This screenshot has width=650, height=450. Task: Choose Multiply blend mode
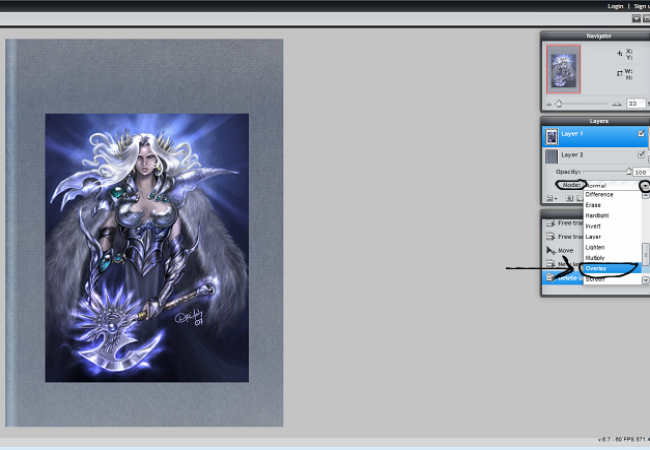coord(612,258)
